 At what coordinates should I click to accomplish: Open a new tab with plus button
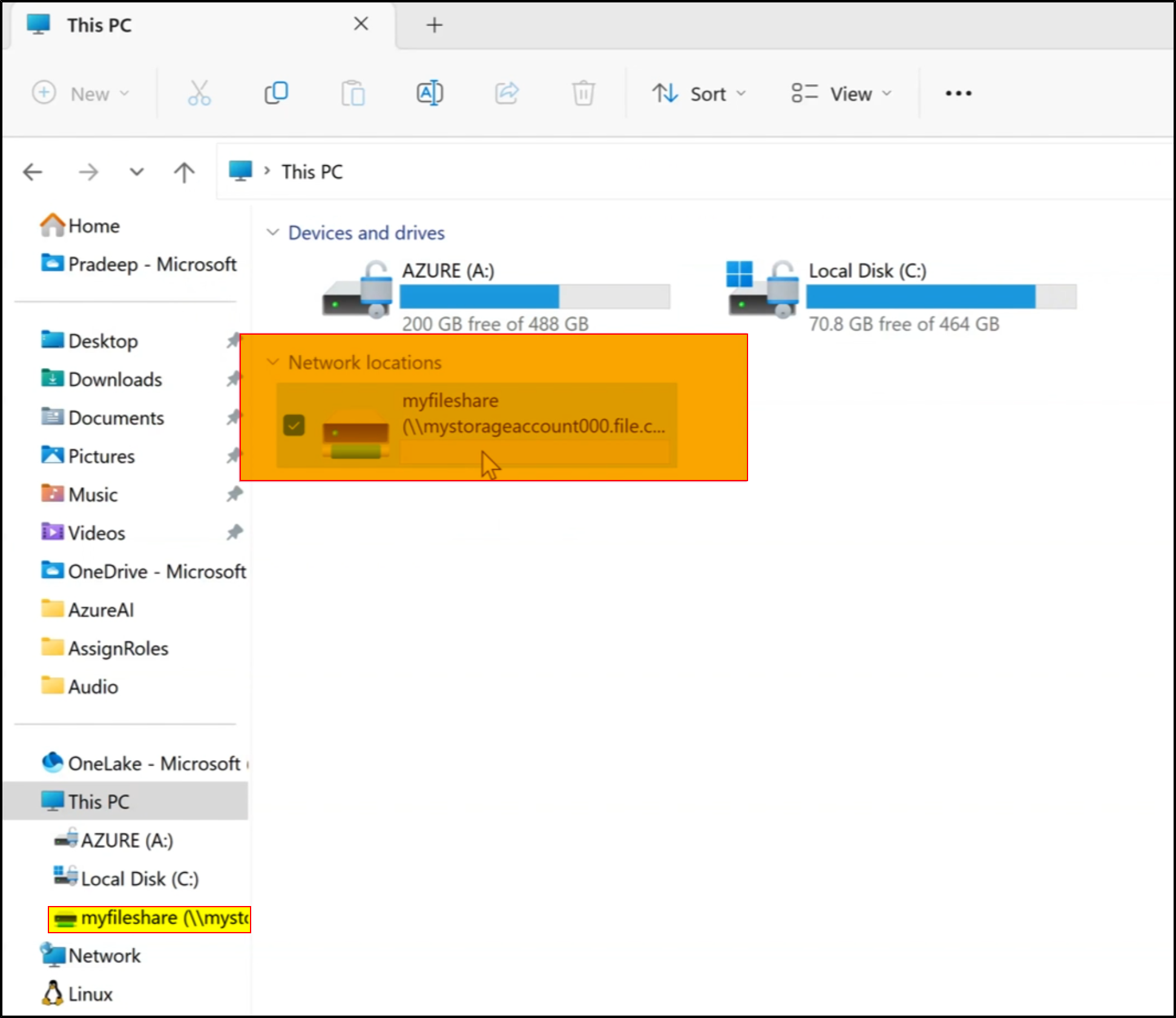click(434, 25)
